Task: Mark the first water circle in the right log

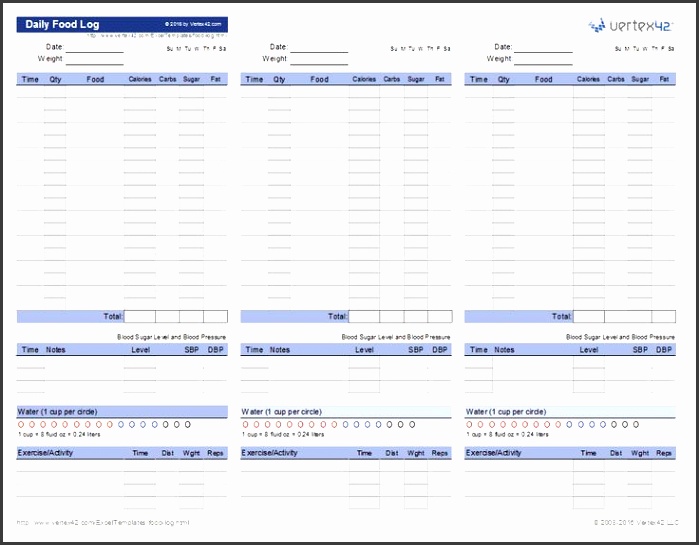Action: pos(469,424)
